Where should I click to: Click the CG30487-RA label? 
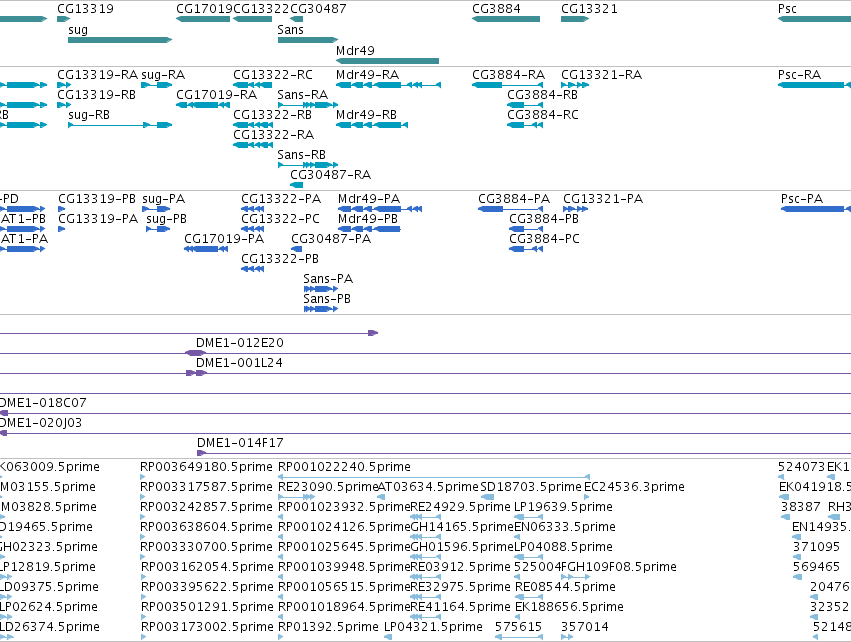pos(331,175)
